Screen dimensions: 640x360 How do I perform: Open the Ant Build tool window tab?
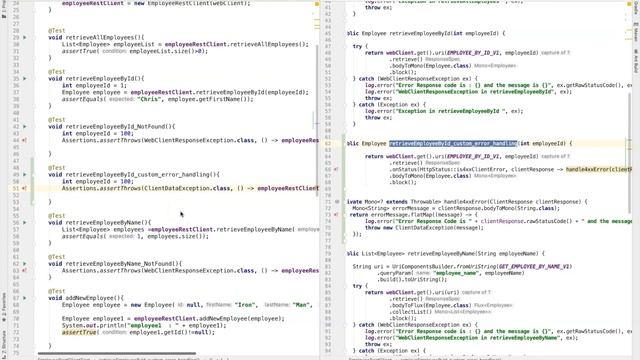pyautogui.click(x=636, y=61)
